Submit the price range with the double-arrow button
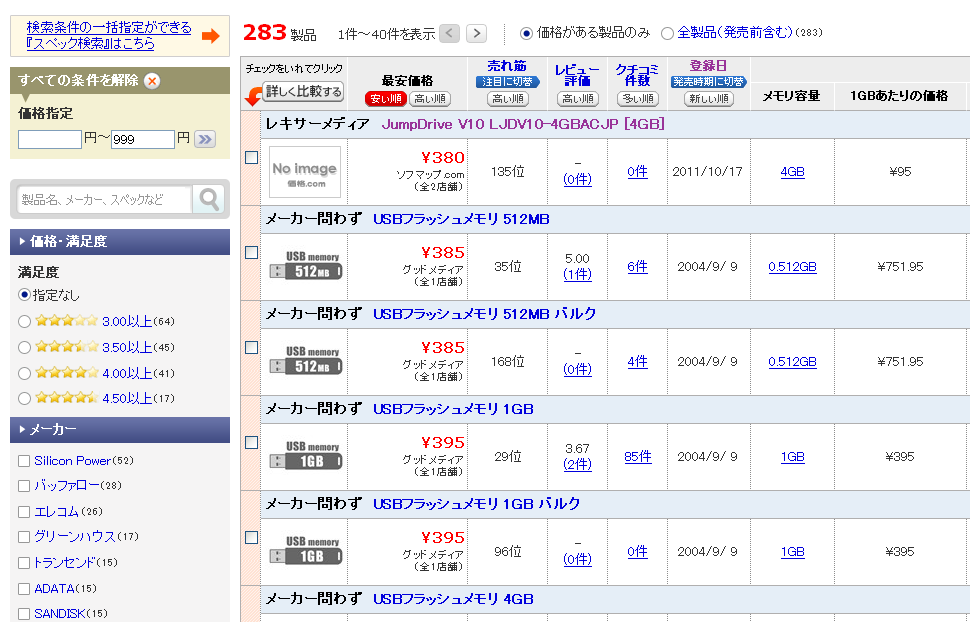This screenshot has width=970, height=622. click(205, 139)
